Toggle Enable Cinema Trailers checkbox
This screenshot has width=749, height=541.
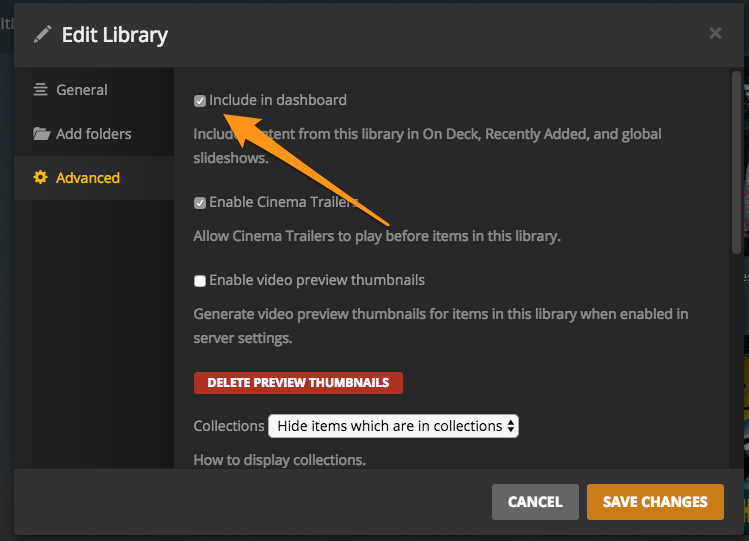click(200, 203)
